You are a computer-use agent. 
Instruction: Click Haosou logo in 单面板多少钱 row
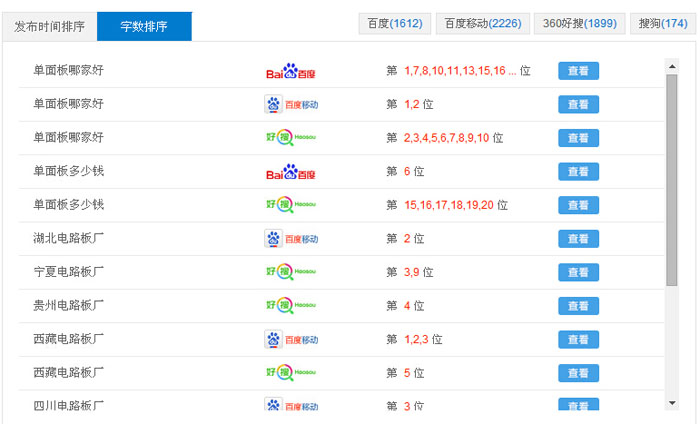point(291,204)
